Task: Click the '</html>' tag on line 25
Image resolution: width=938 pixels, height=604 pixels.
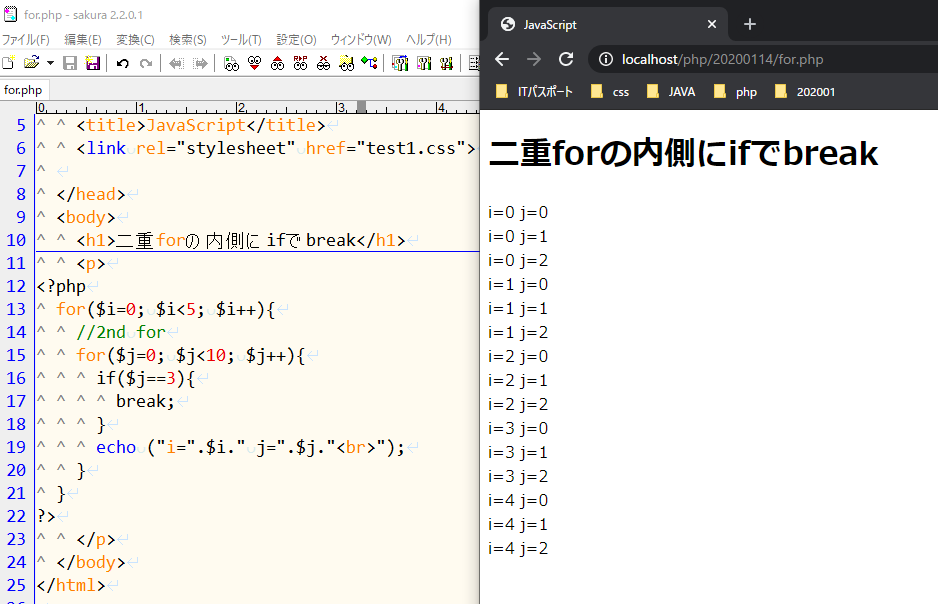Action: (x=71, y=585)
